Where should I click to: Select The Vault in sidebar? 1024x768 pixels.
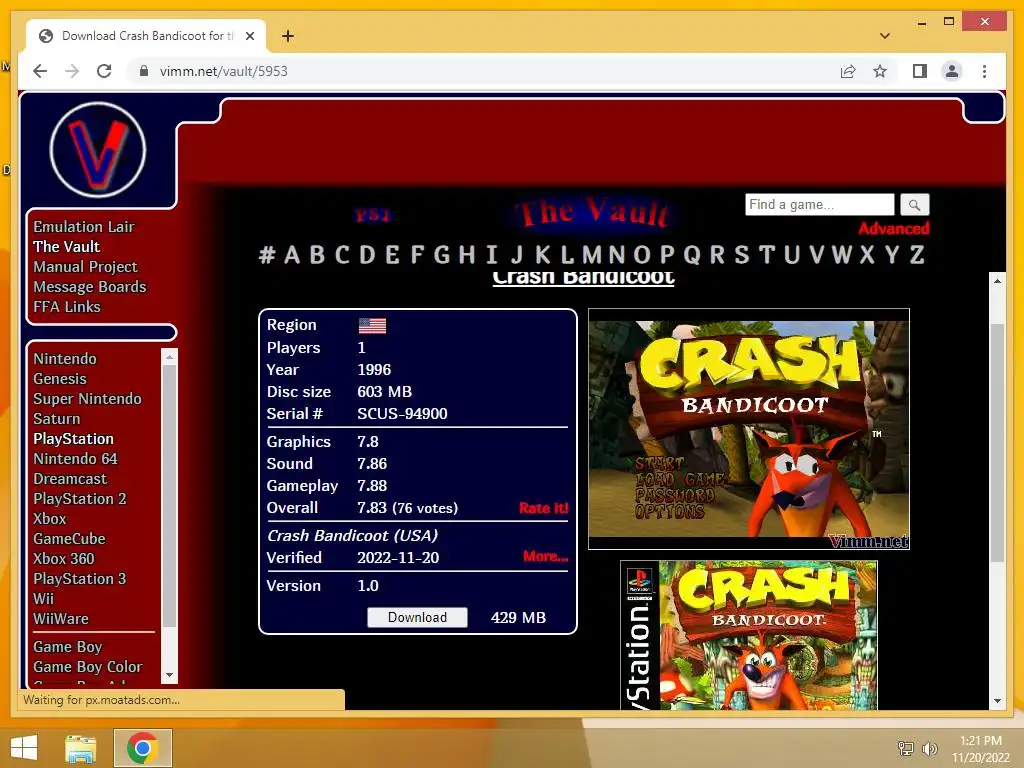click(67, 246)
